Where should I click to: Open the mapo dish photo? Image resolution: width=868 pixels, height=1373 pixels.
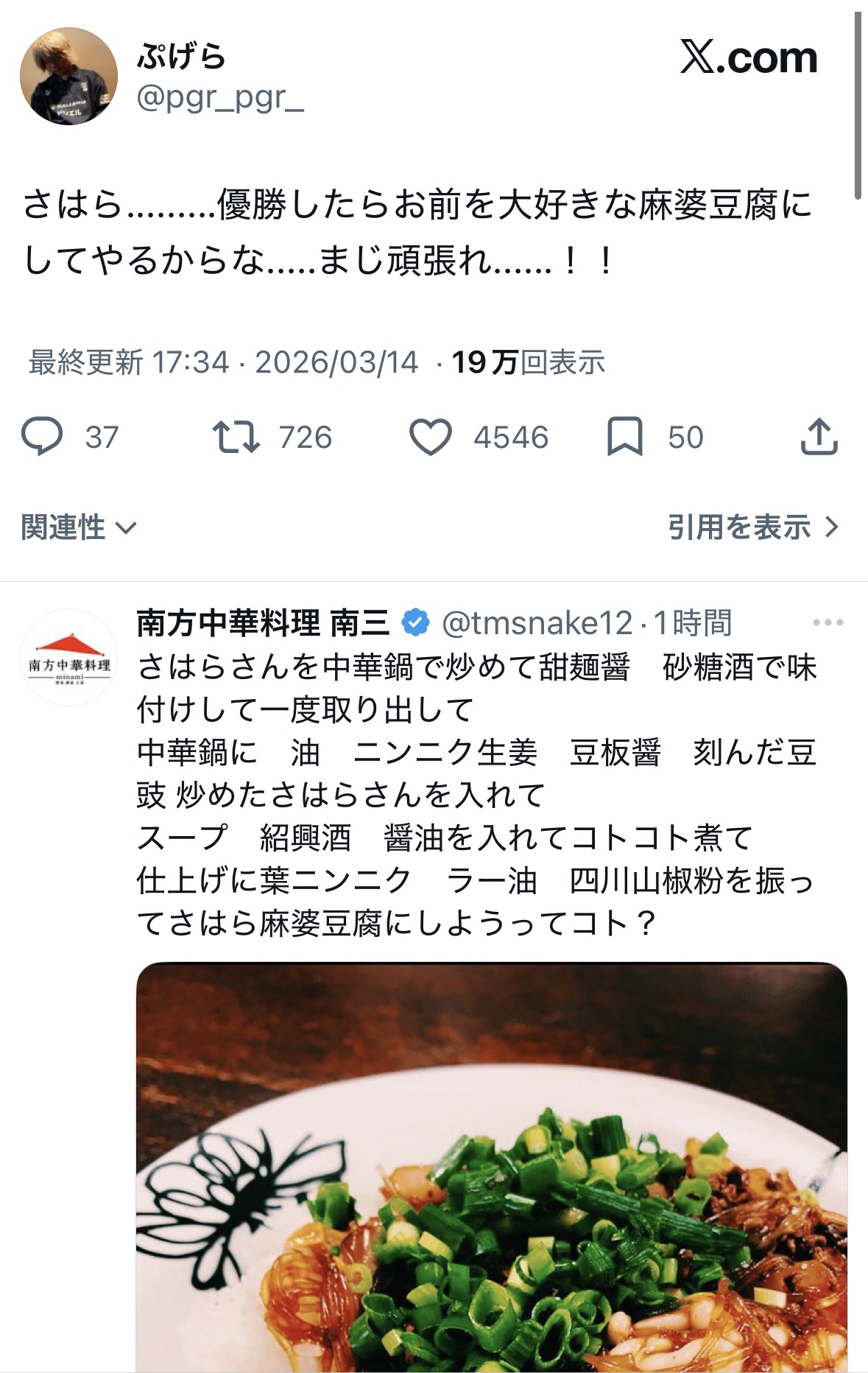pyautogui.click(x=492, y=1167)
